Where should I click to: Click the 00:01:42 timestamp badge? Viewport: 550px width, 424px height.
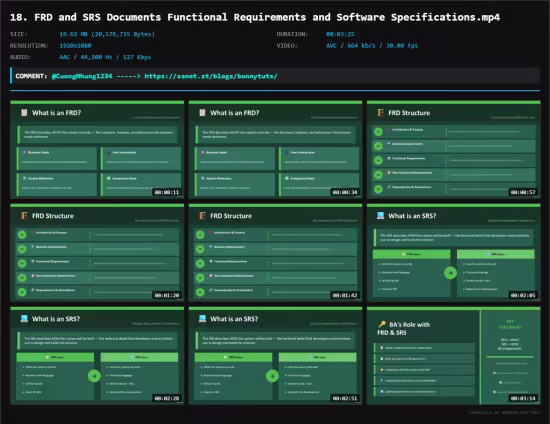(x=345, y=295)
